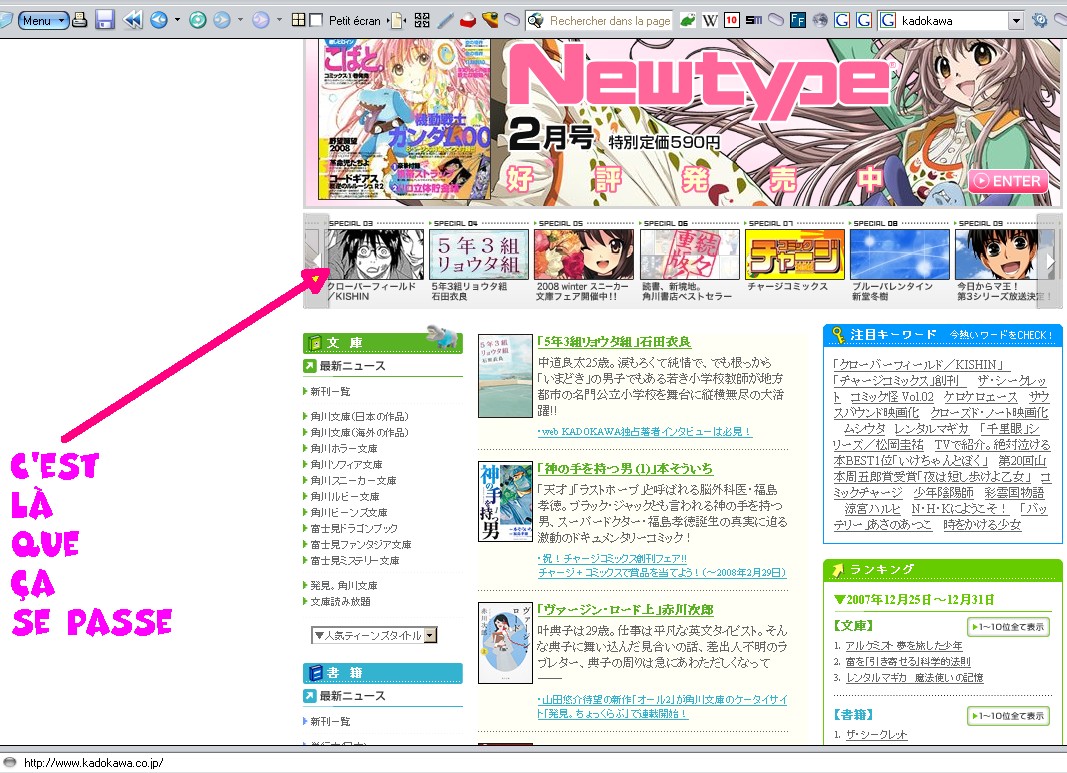Click the floppy disk save icon

104,20
